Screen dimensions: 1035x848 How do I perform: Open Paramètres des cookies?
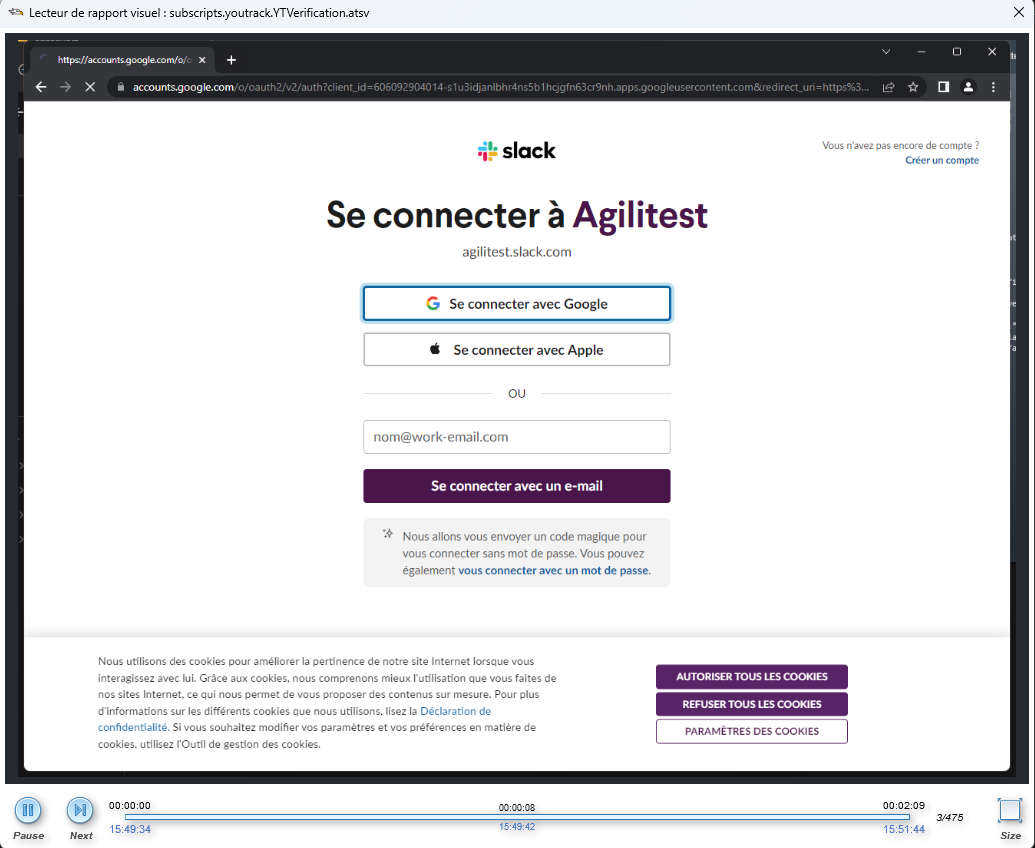[x=751, y=731]
